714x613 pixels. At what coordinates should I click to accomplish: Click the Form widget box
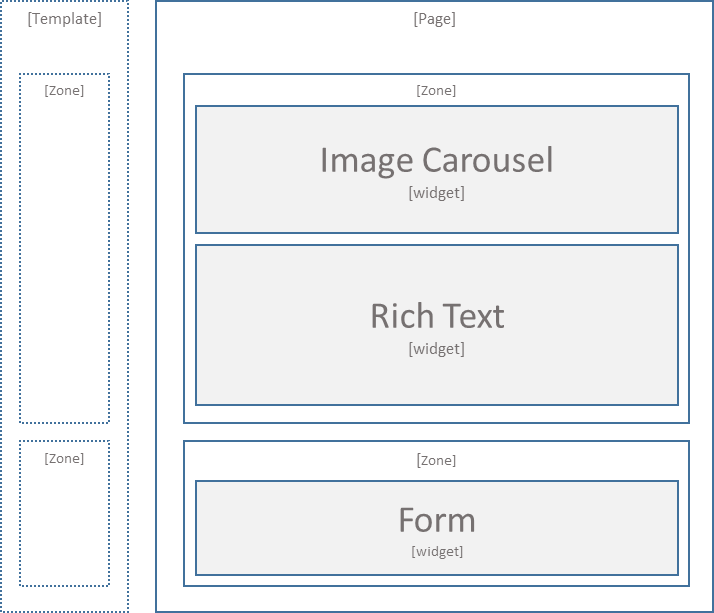click(x=437, y=528)
